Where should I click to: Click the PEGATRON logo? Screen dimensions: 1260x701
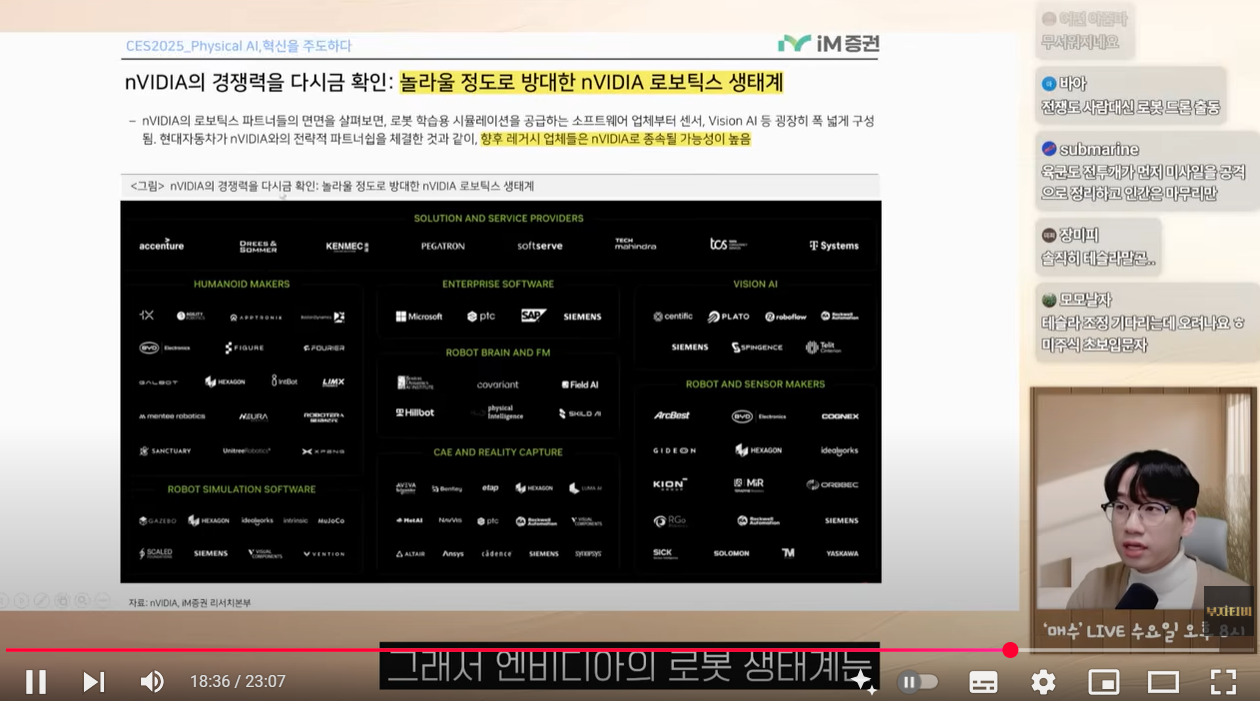tap(443, 246)
